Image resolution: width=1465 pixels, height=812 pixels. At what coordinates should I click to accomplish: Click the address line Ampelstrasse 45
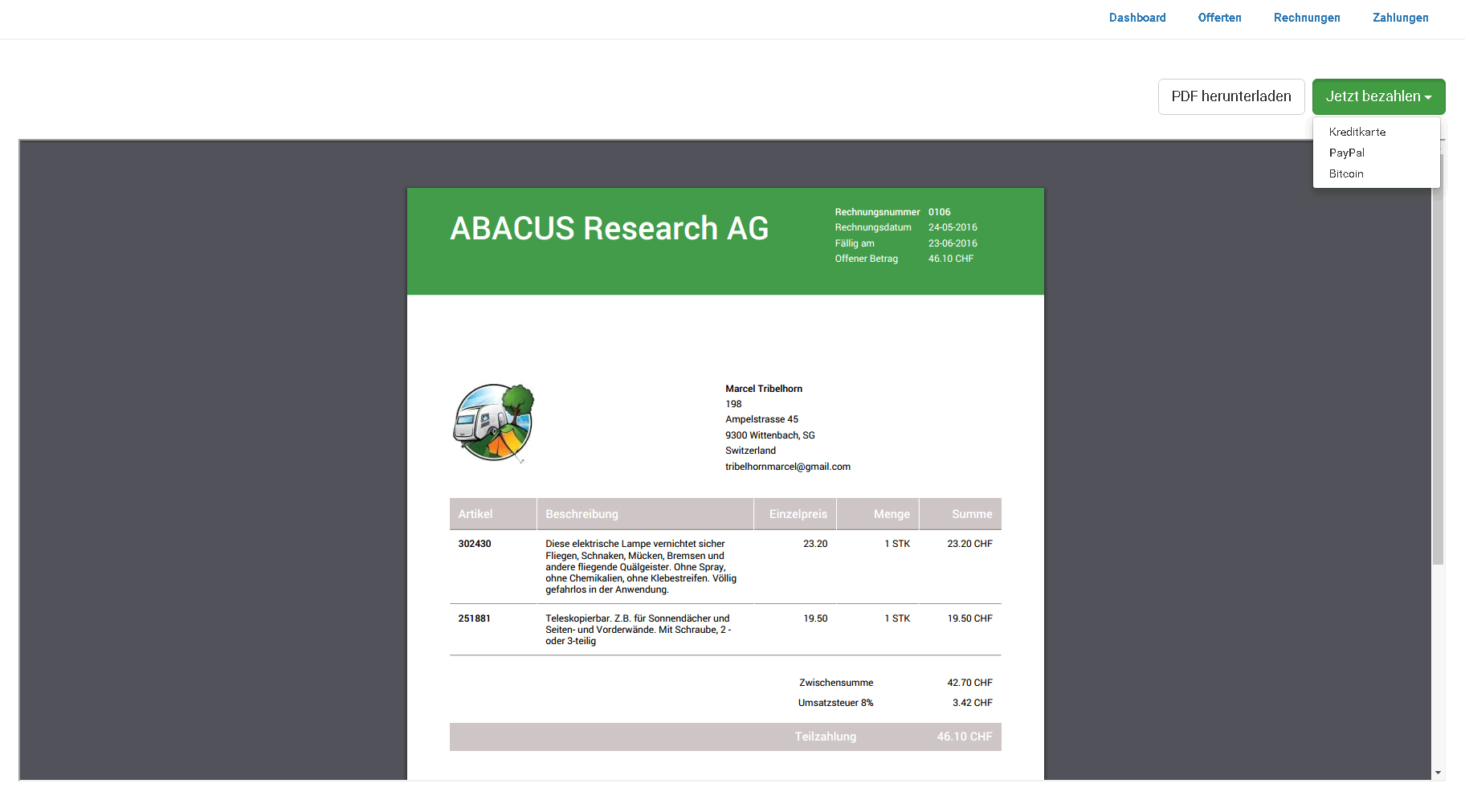[x=761, y=419]
